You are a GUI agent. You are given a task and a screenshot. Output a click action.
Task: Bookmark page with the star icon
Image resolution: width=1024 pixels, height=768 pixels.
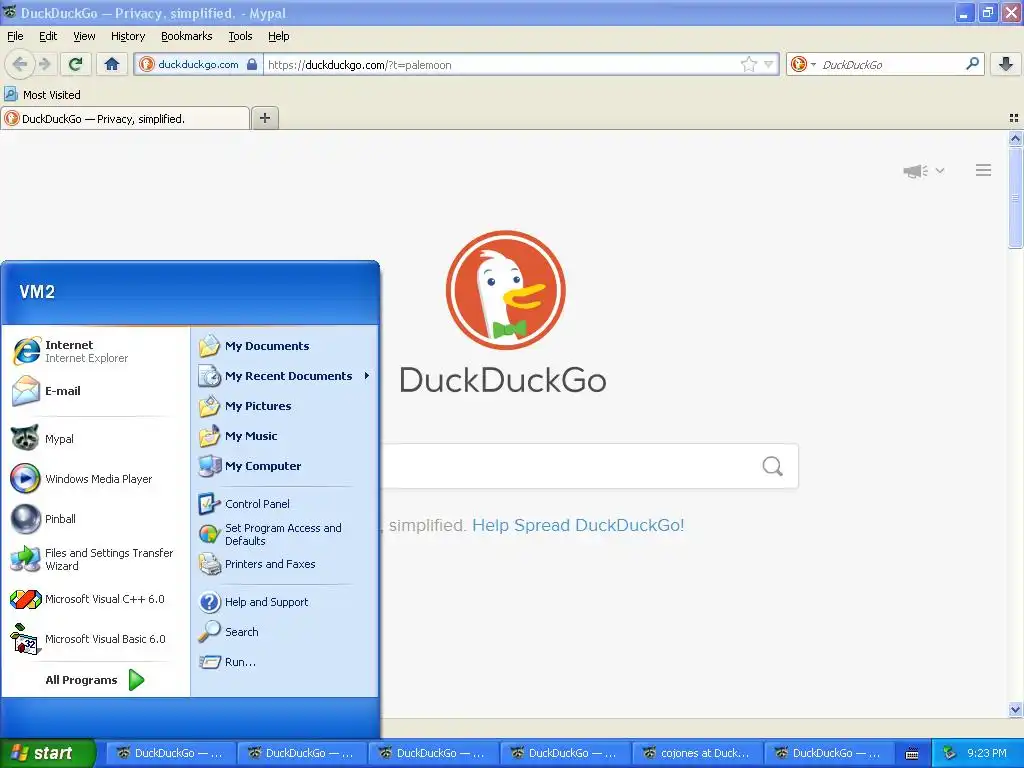(x=748, y=64)
